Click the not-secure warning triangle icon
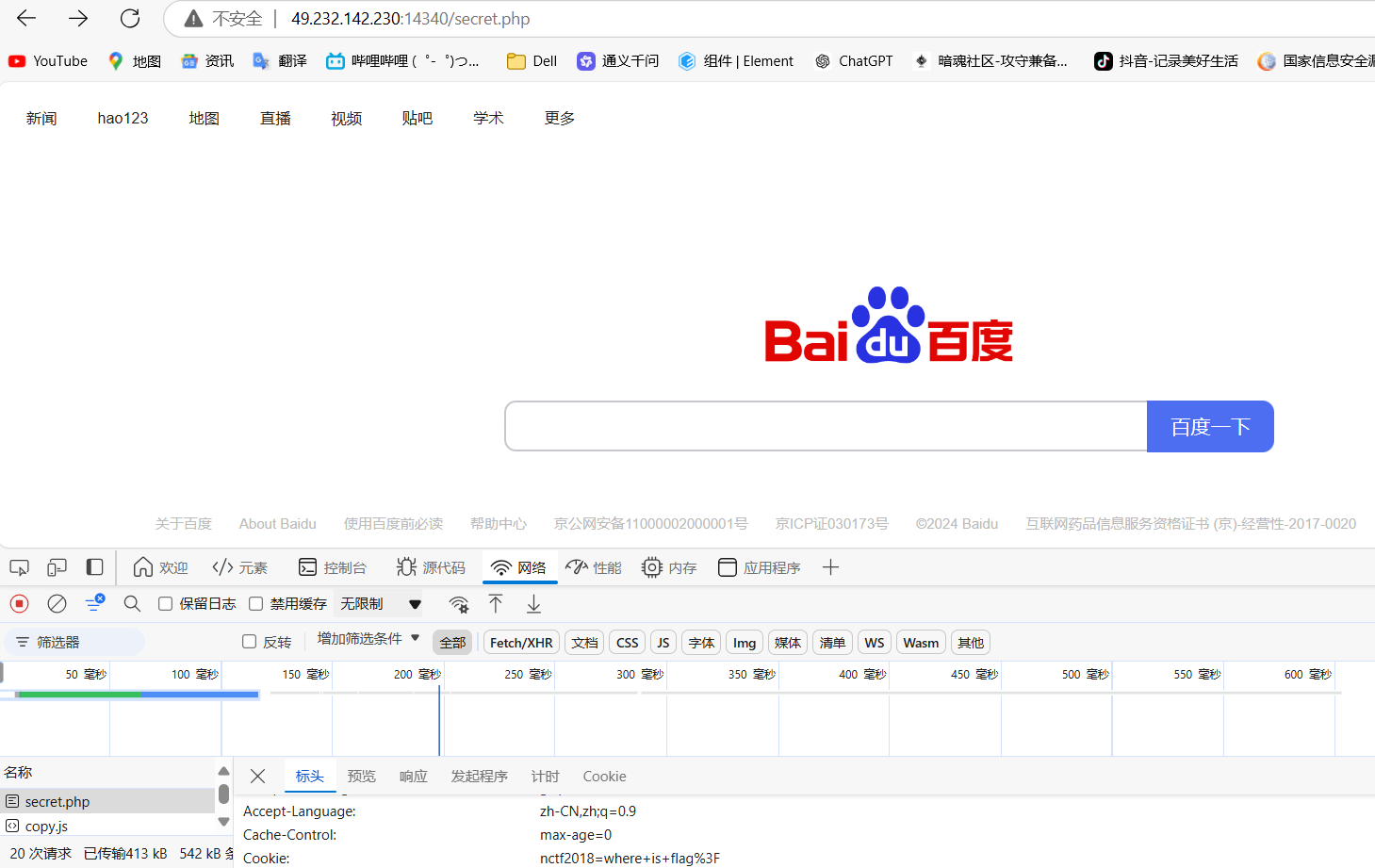This screenshot has height=868, width=1375. point(193,19)
